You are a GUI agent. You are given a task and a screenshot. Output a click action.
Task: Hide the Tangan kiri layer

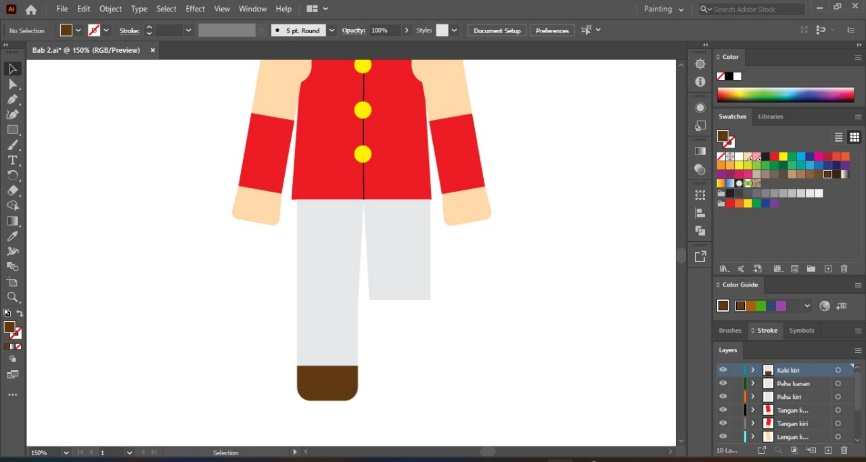(723, 423)
